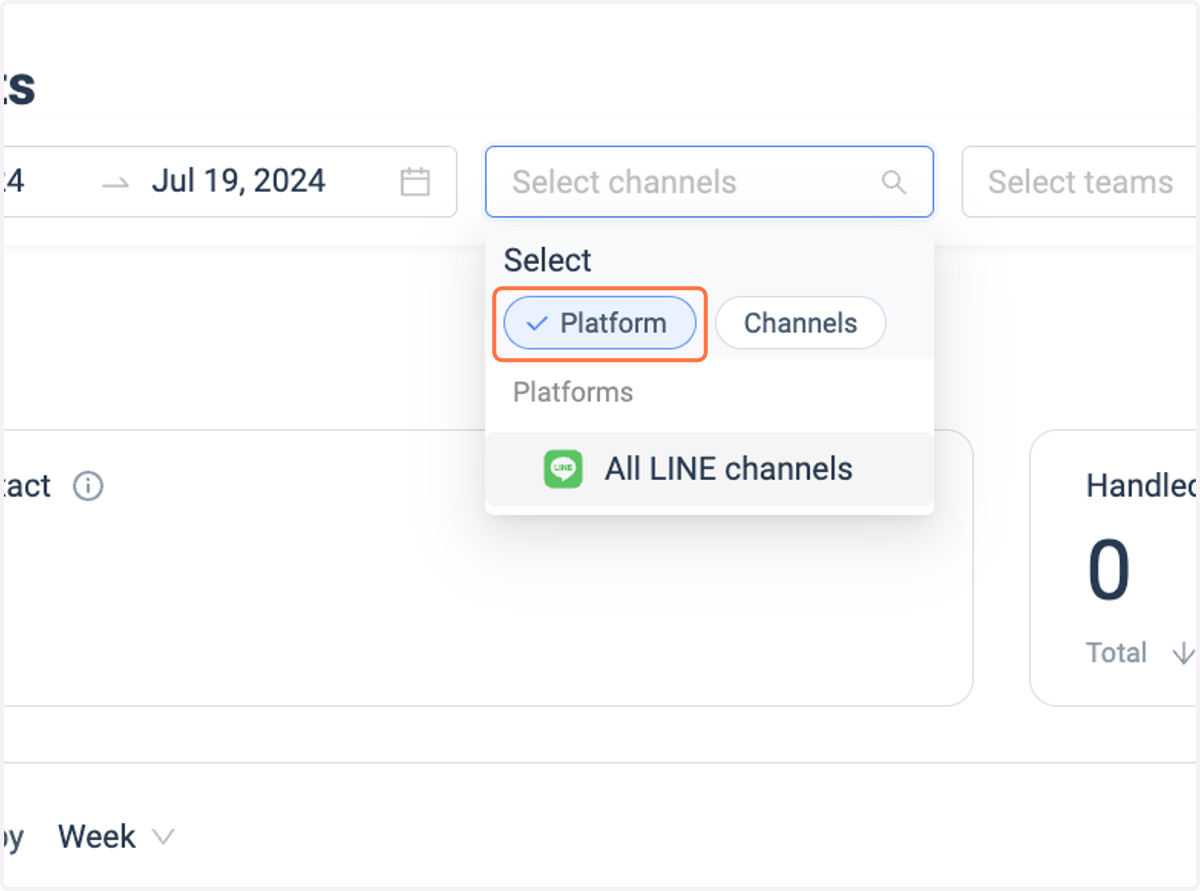Click the Total label in Handled card

pyautogui.click(x=1116, y=653)
